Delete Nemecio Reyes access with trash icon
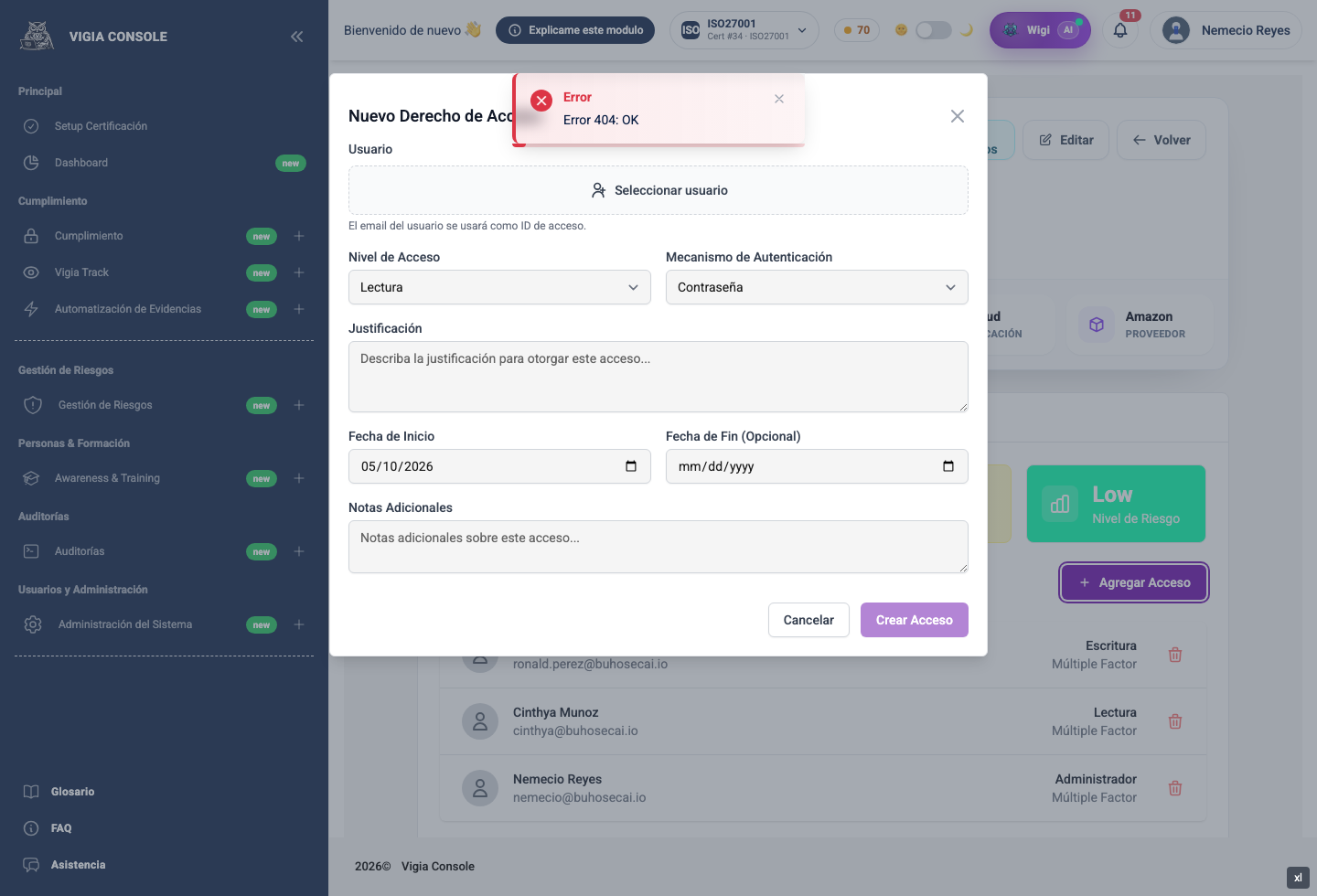Image resolution: width=1317 pixels, height=896 pixels. [x=1175, y=788]
